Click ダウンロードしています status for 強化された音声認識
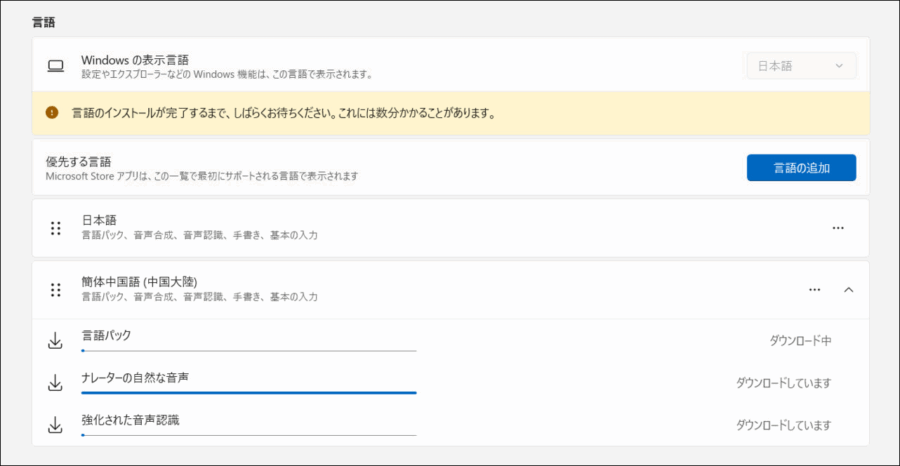Screen dimensions: 900x466 (783, 425)
